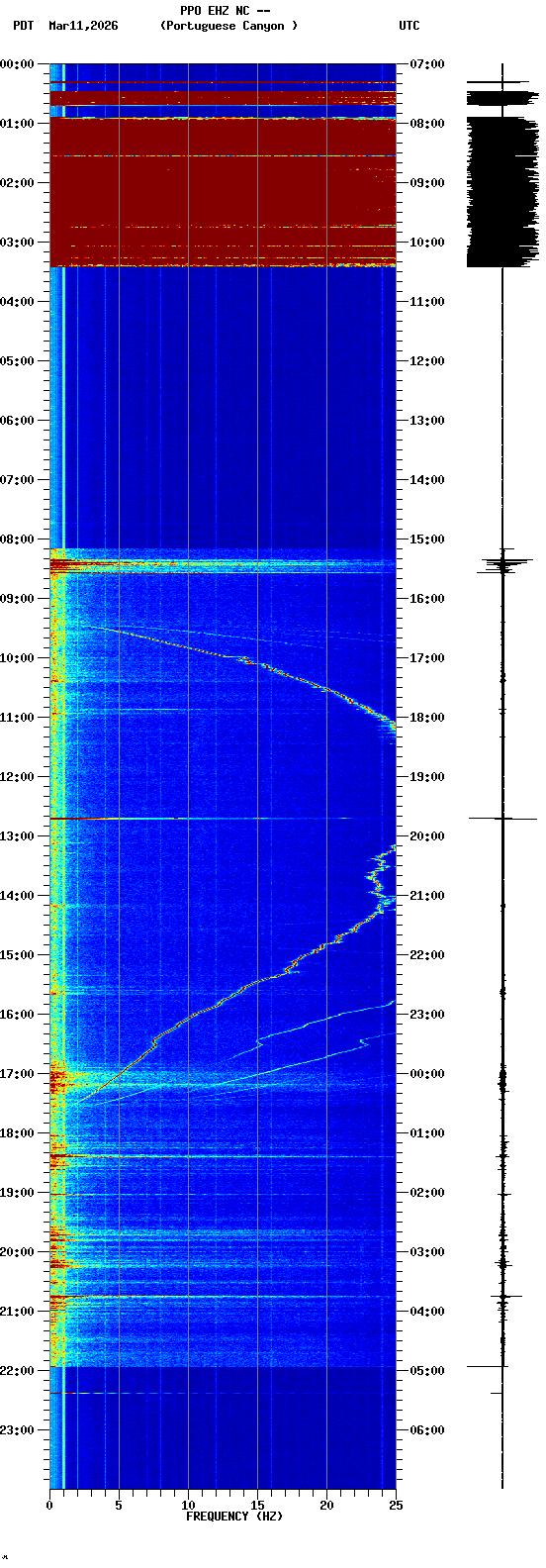The width and height of the screenshot is (546, 1568).
Task: Click the UTC '00:00' time label
Action: pyautogui.click(x=426, y=1074)
